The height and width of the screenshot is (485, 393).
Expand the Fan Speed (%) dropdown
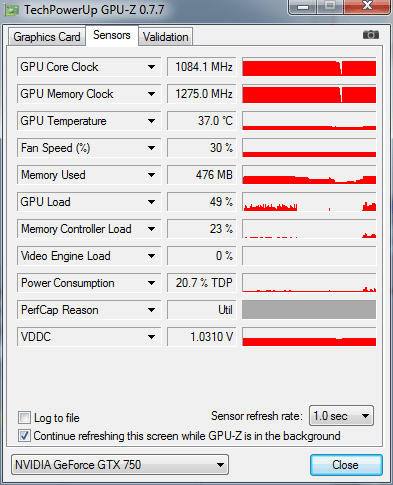pyautogui.click(x=151, y=148)
